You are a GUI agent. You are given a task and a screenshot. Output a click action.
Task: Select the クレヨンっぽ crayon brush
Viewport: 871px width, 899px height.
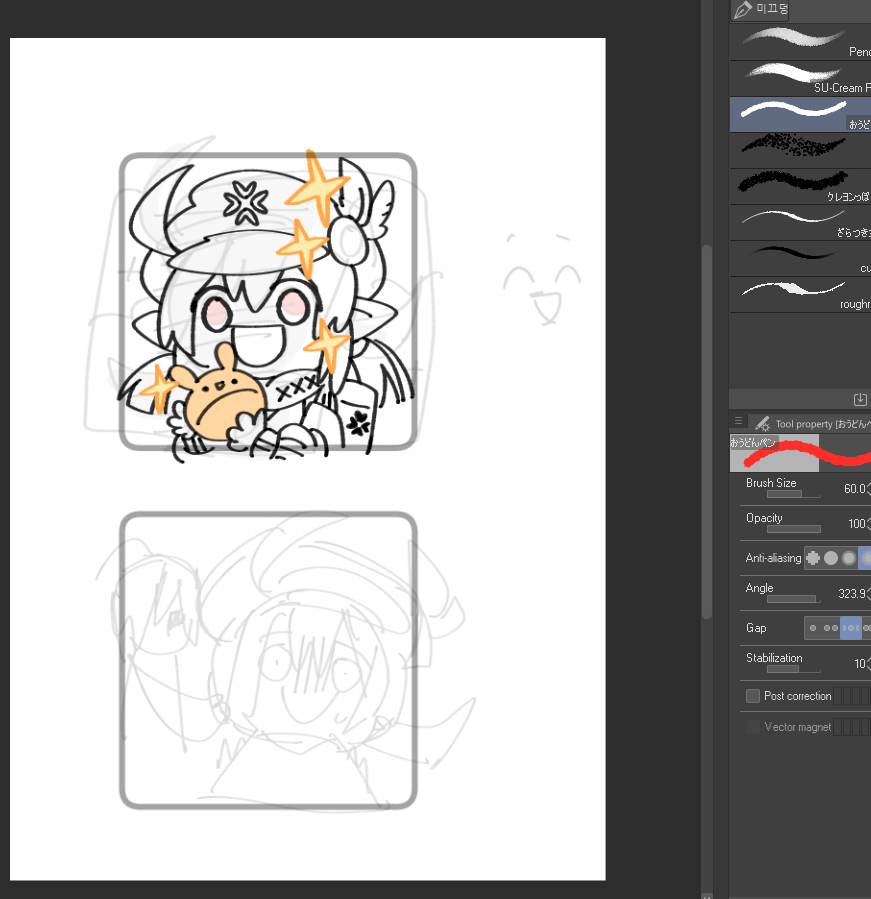(x=800, y=186)
